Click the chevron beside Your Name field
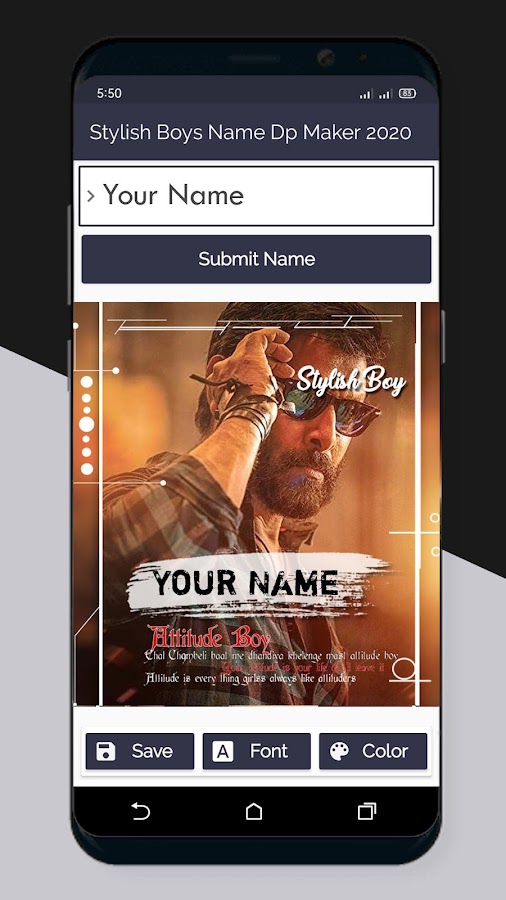The image size is (506, 900). 91,196
